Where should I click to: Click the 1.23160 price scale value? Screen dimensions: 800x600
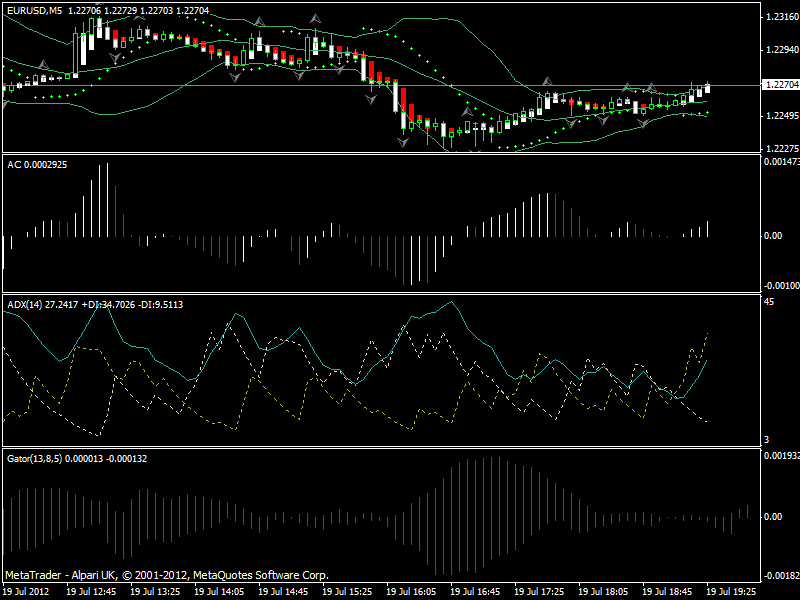pos(782,17)
